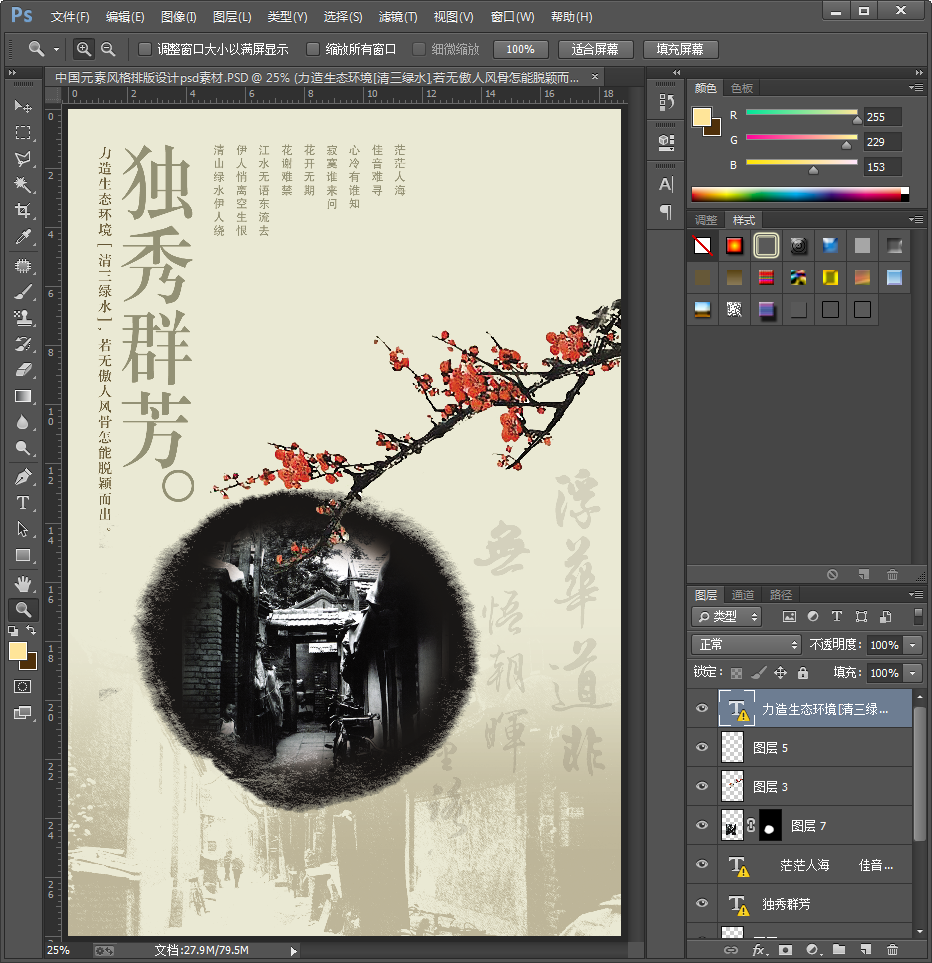Open the Layers panel flyout menu
The width and height of the screenshot is (932, 963).
coord(916,595)
